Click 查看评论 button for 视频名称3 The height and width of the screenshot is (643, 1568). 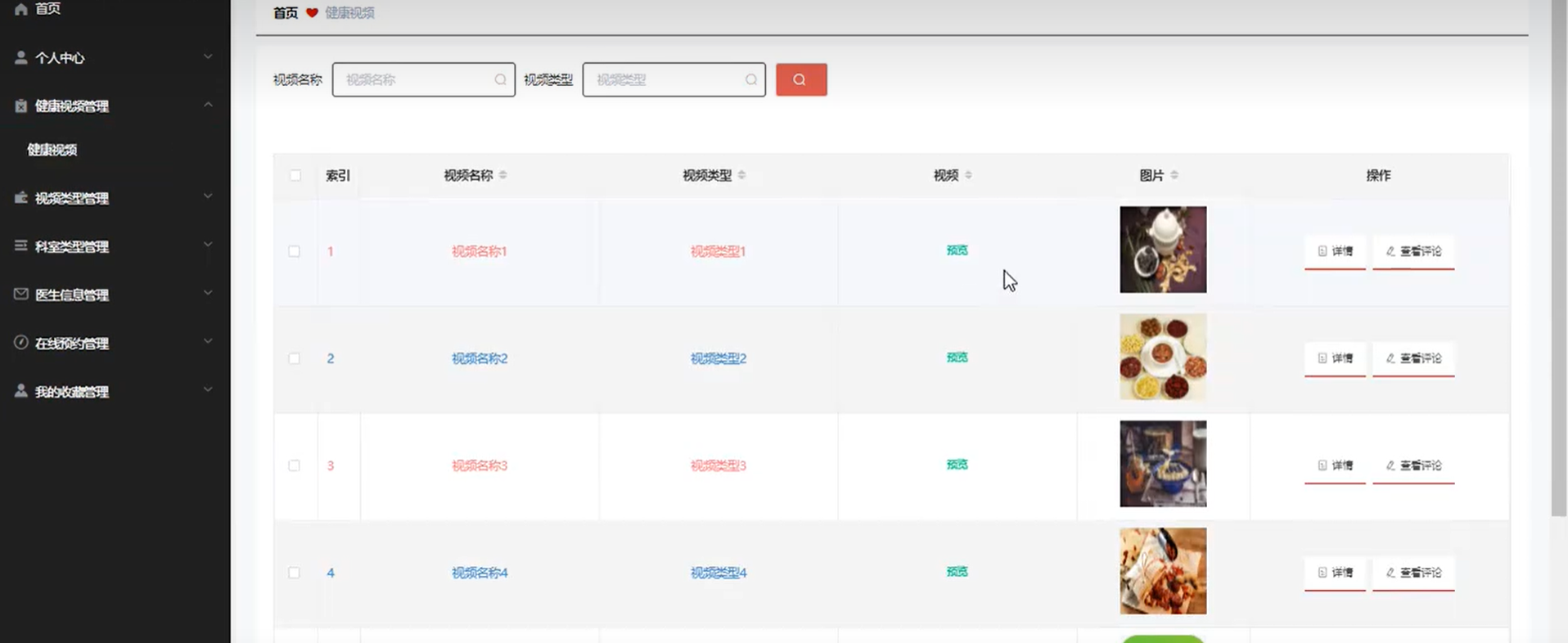click(x=1413, y=465)
